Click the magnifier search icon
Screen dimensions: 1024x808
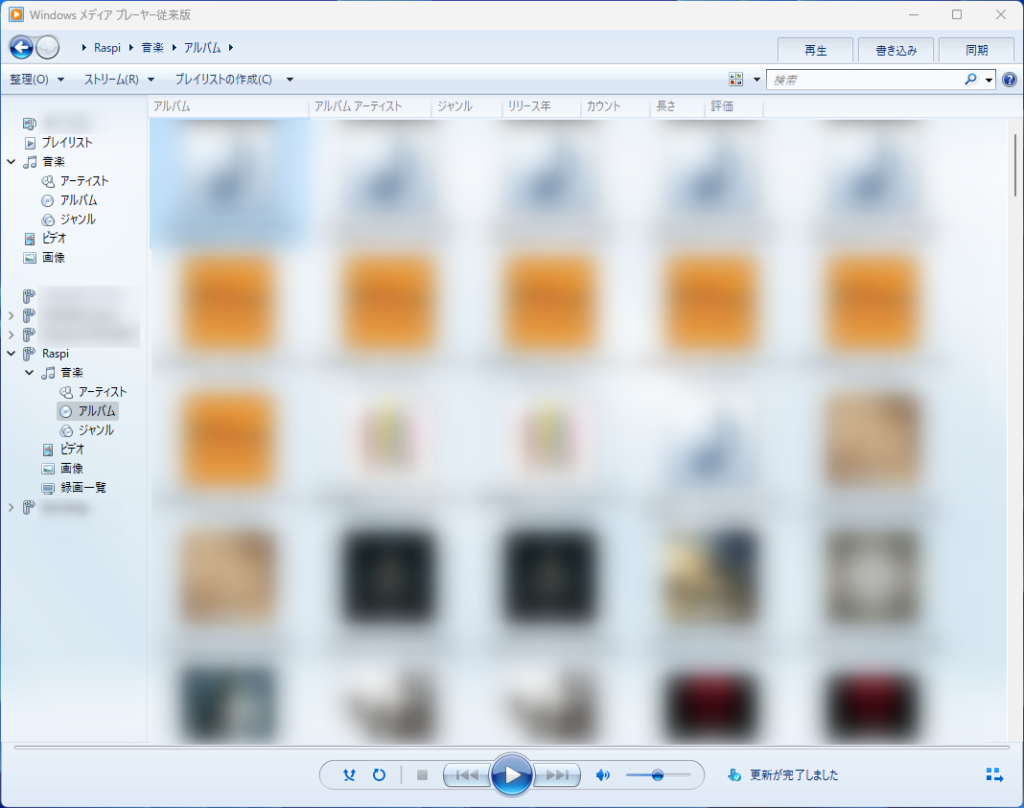[x=970, y=80]
